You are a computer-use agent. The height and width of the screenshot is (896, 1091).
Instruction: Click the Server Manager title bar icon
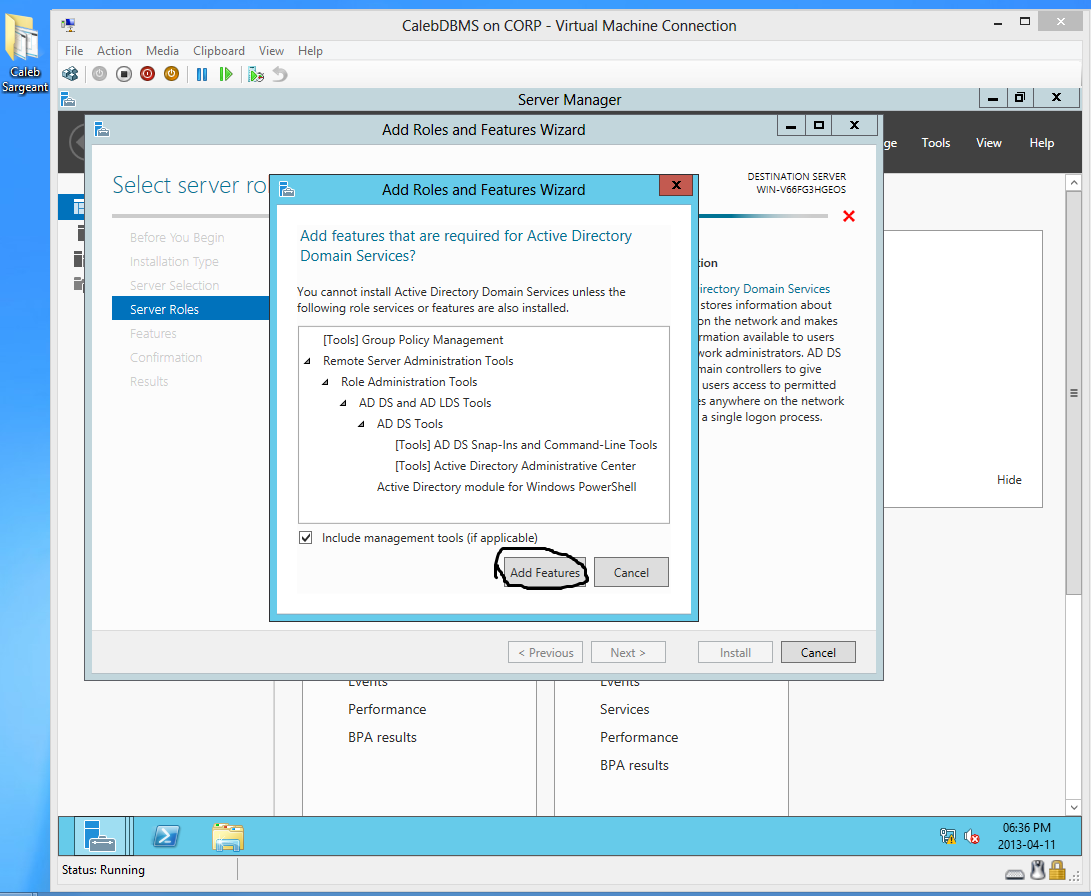point(67,99)
